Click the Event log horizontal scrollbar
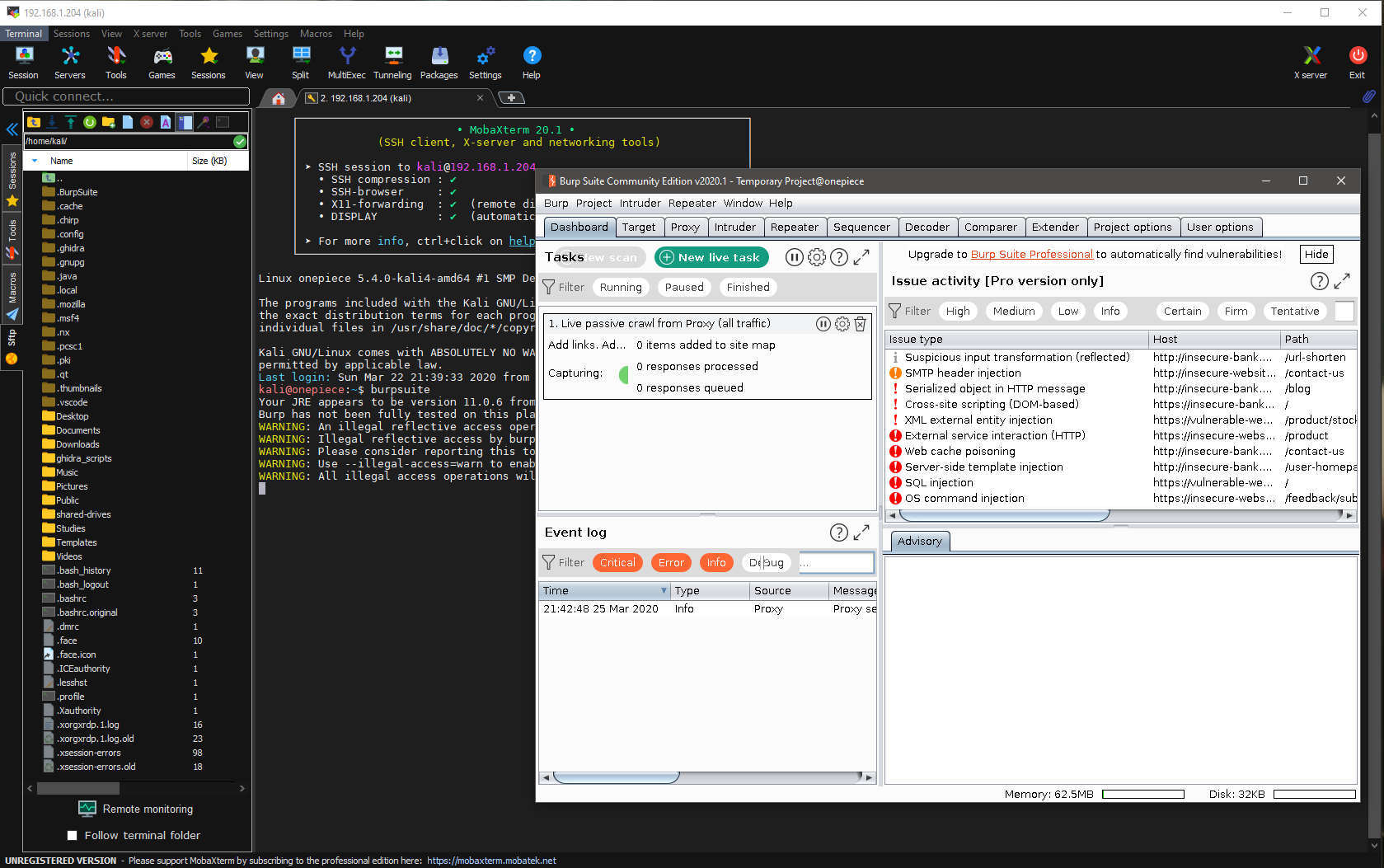The width and height of the screenshot is (1384, 868). [707, 777]
